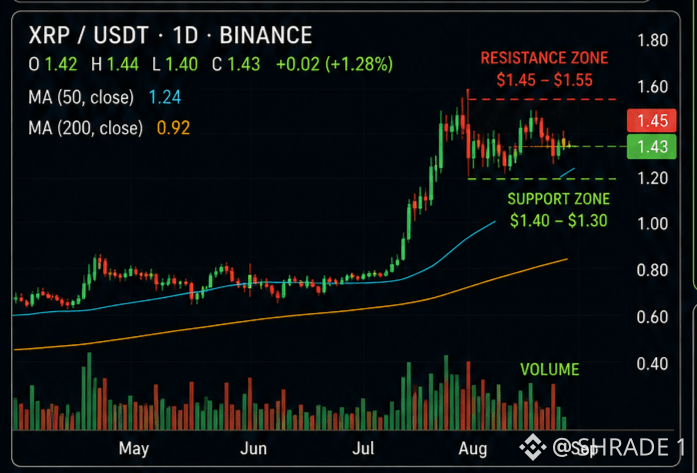Click the open price value 1.42
Screen dimensions: 697x473
(x=61, y=65)
